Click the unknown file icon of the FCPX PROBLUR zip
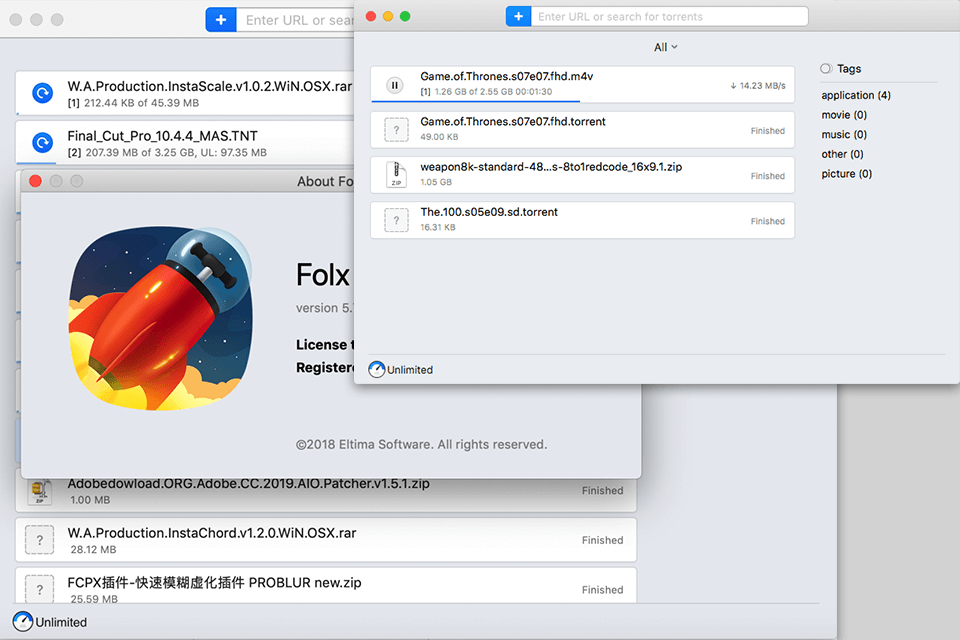 pyautogui.click(x=40, y=589)
